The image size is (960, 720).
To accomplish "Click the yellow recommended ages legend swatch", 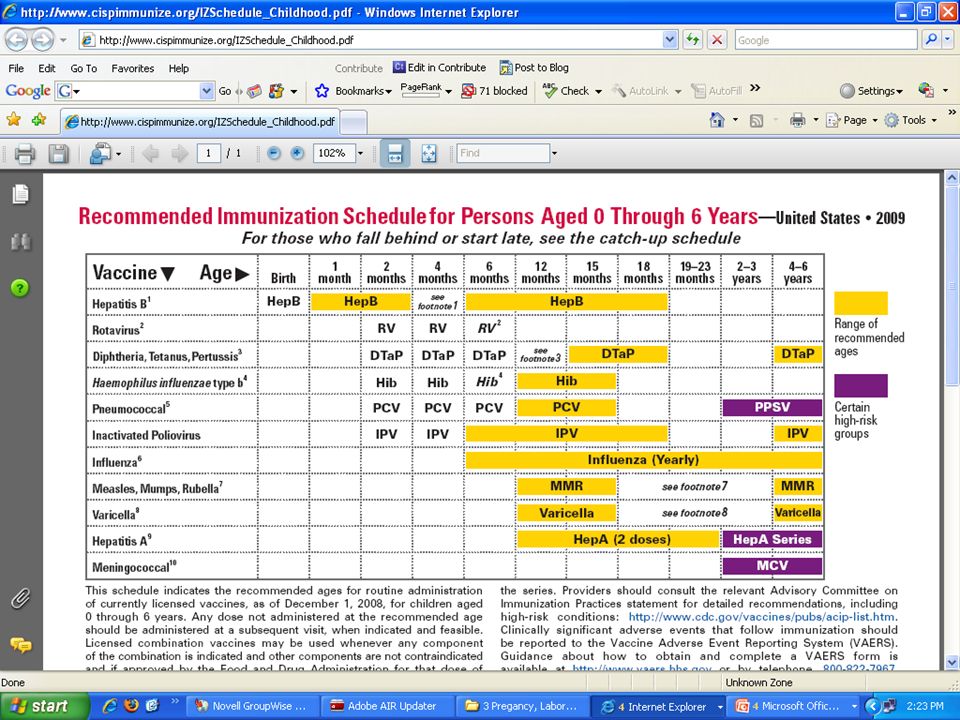I will click(860, 303).
